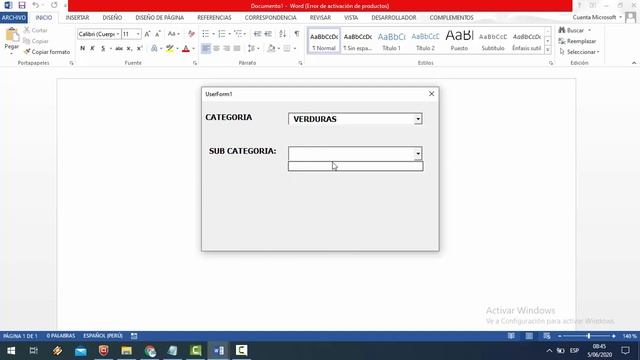Center the paragraph text

pyautogui.click(x=216, y=49)
